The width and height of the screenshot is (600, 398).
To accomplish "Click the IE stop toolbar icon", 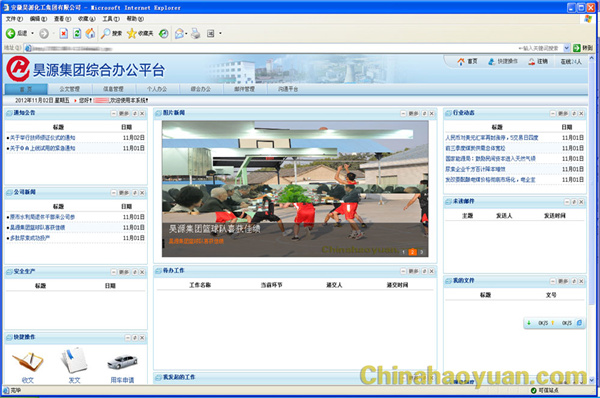I will click(64, 34).
